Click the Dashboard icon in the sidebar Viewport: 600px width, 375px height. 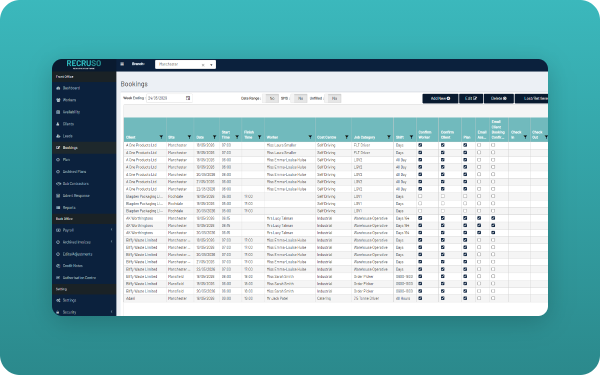pyautogui.click(x=58, y=88)
